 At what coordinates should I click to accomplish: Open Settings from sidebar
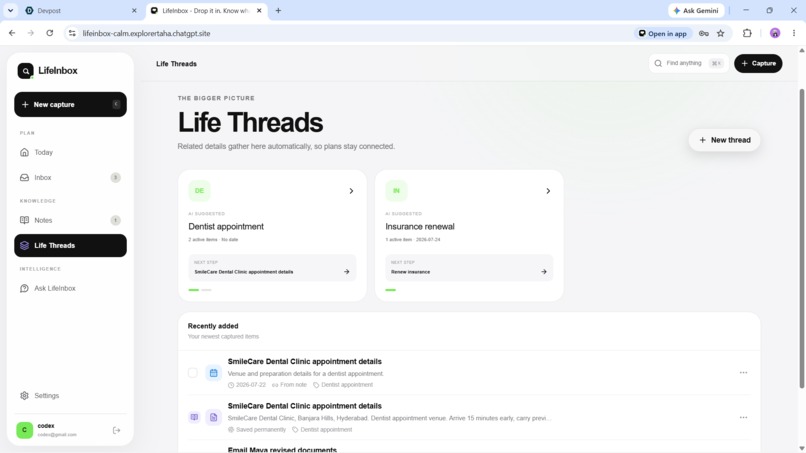click(x=70, y=395)
